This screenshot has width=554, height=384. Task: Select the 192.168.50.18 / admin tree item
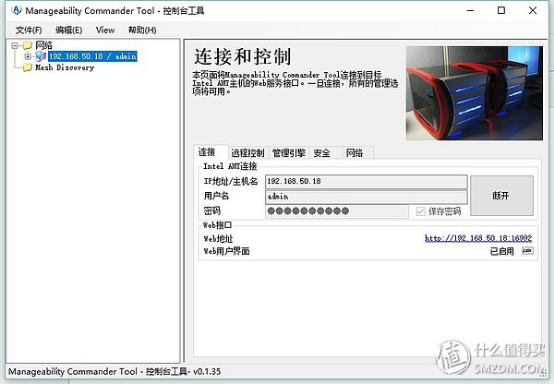pyautogui.click(x=93, y=56)
